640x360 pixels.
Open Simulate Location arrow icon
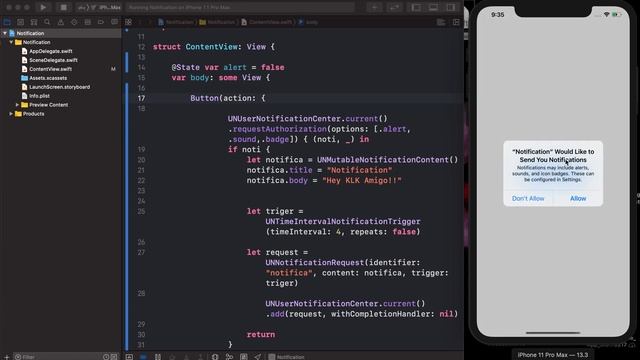[x=258, y=357]
